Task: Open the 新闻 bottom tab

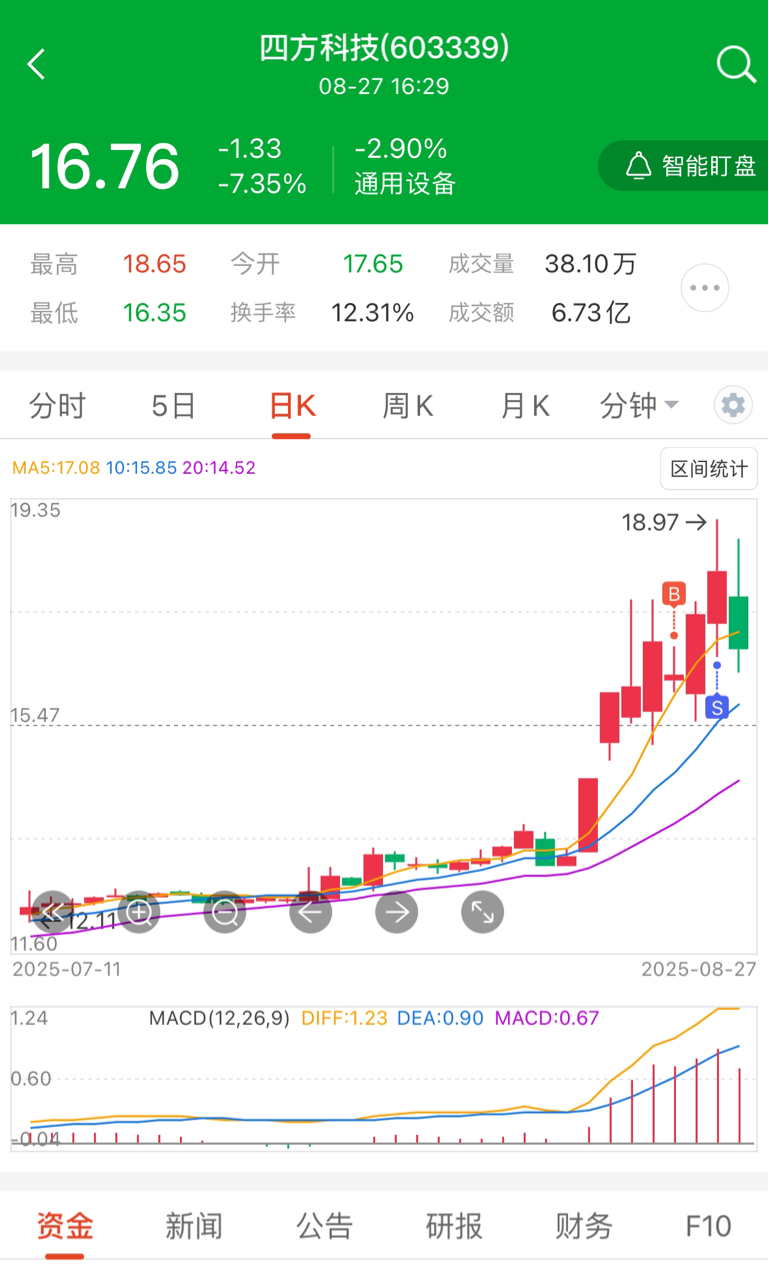Action: [x=194, y=1226]
